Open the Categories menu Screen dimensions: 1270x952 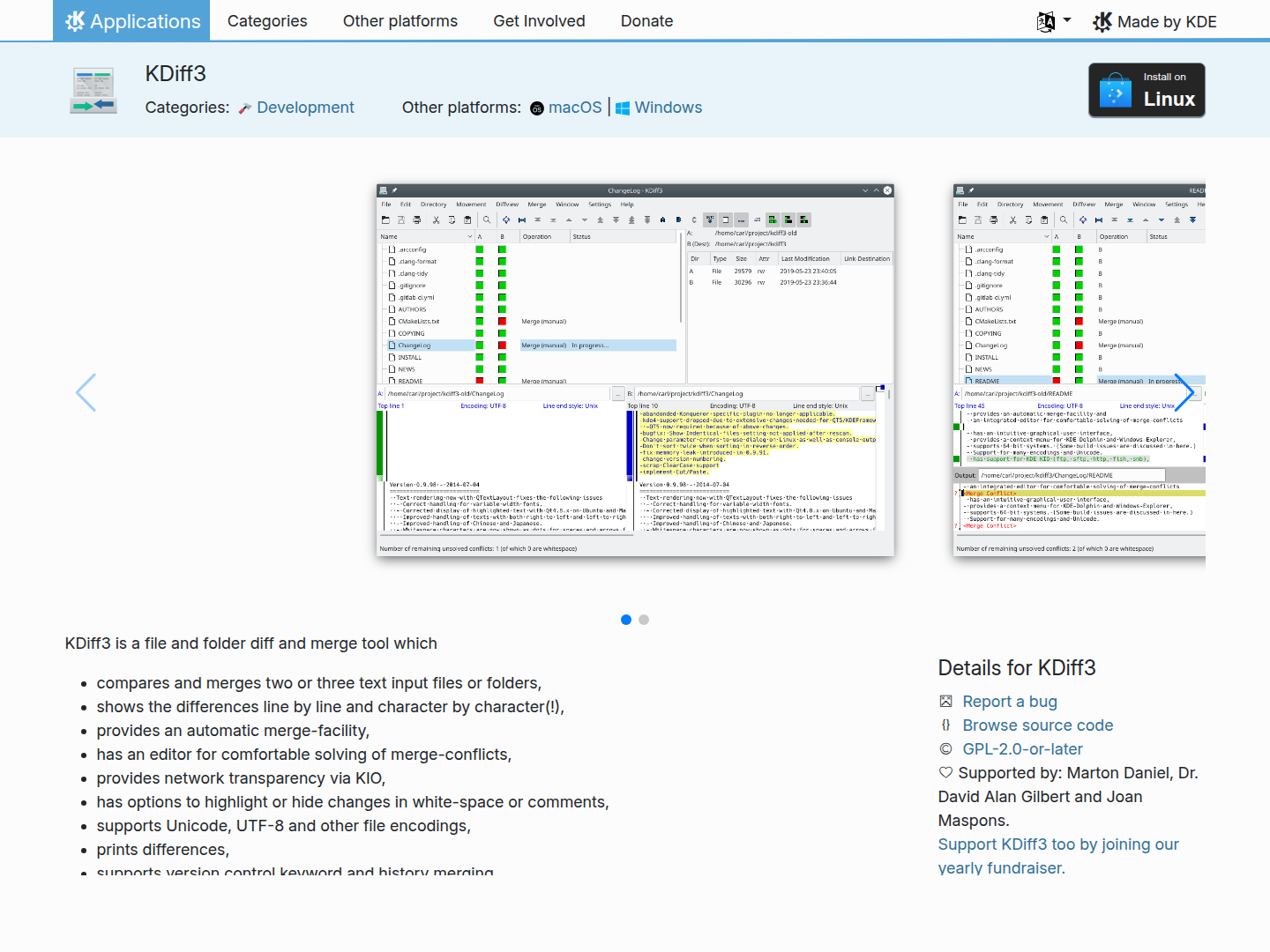[x=267, y=20]
